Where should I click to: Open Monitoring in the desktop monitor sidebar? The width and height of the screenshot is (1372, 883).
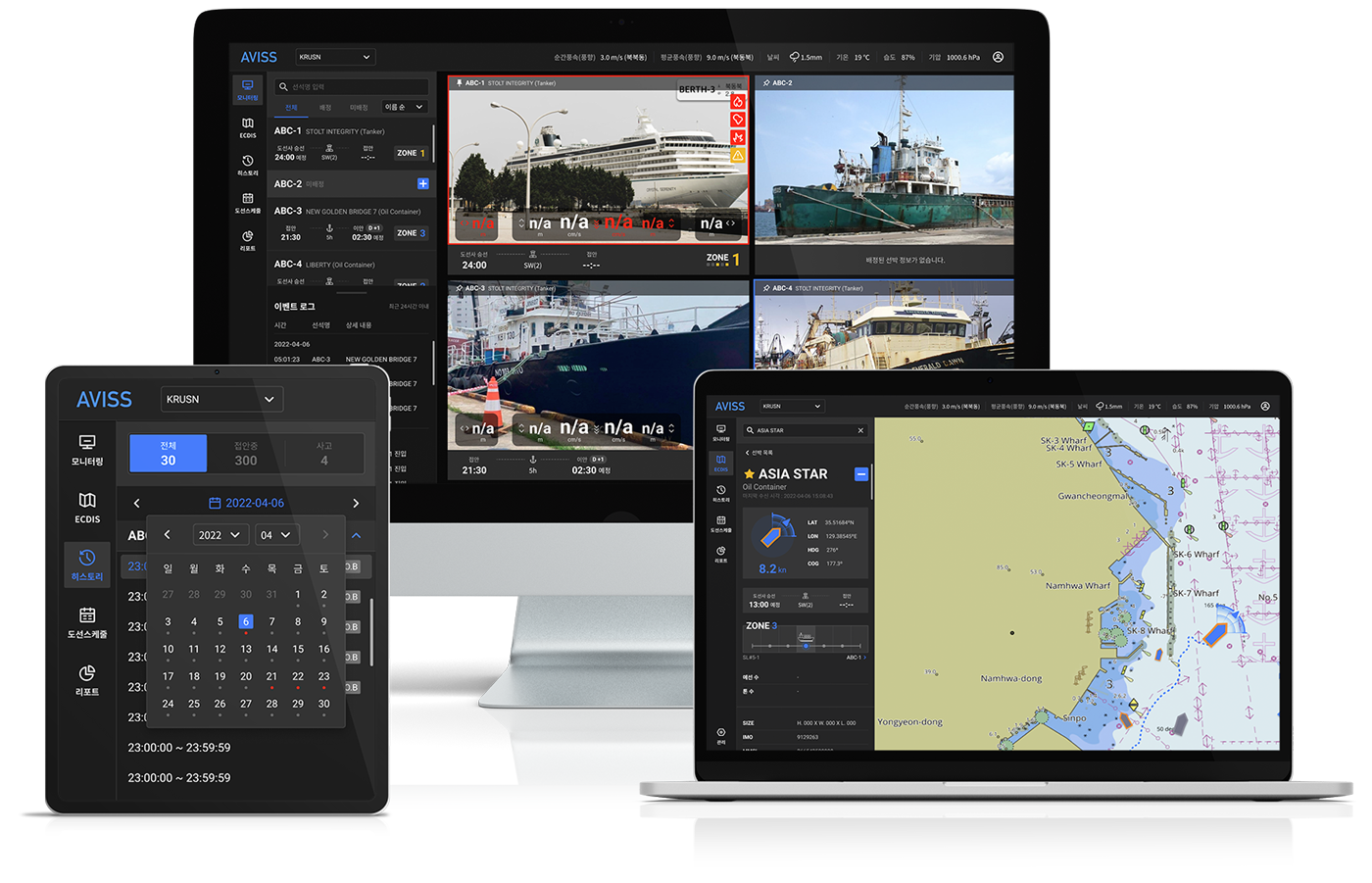[x=247, y=89]
